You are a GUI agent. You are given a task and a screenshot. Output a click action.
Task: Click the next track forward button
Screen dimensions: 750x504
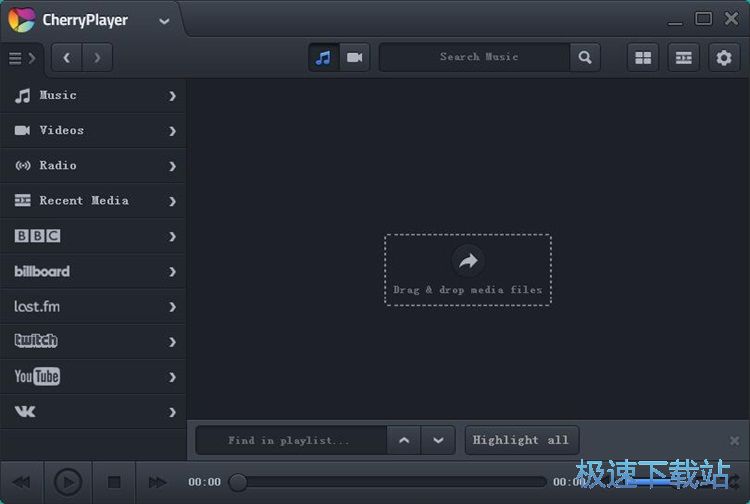[157, 482]
